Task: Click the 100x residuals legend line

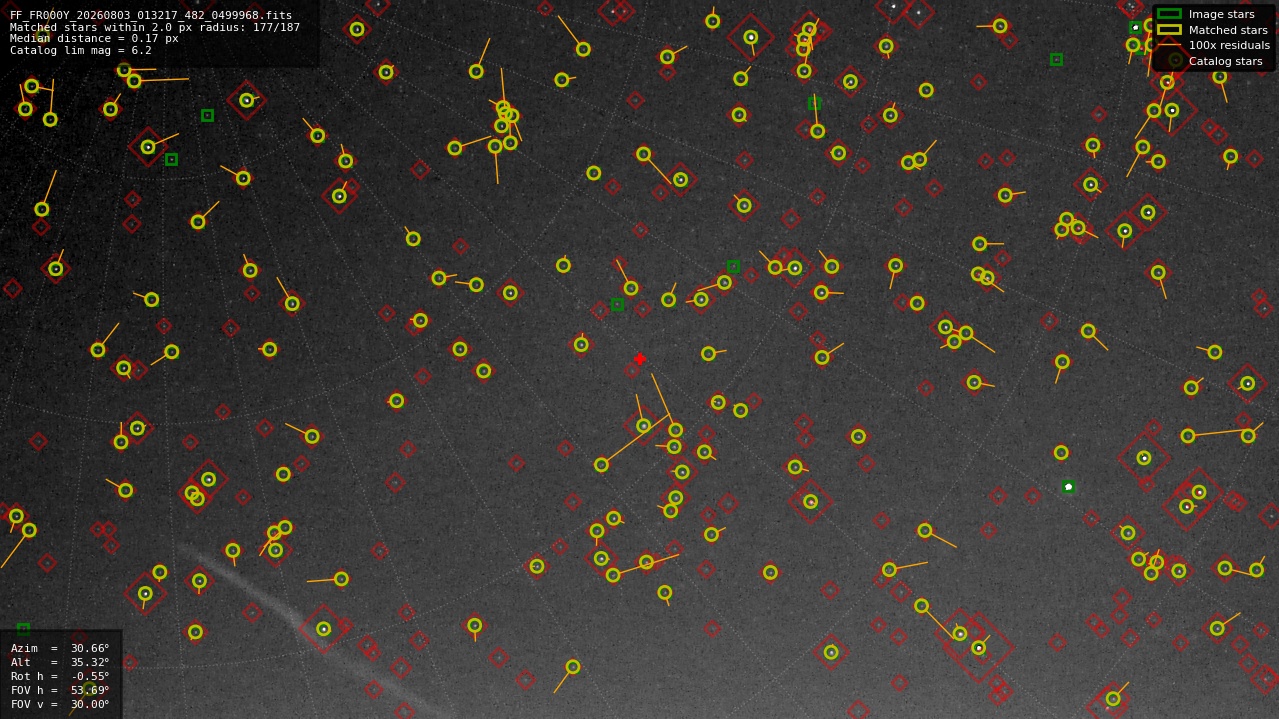Action: pyautogui.click(x=1169, y=45)
